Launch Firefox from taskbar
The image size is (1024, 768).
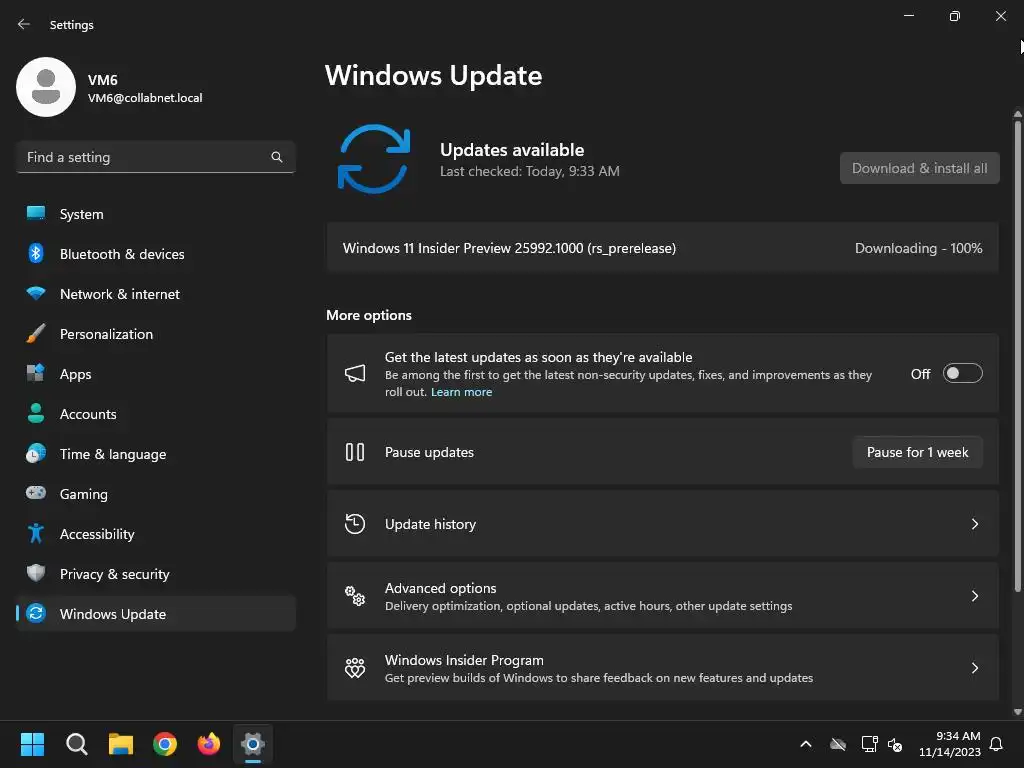[209, 744]
